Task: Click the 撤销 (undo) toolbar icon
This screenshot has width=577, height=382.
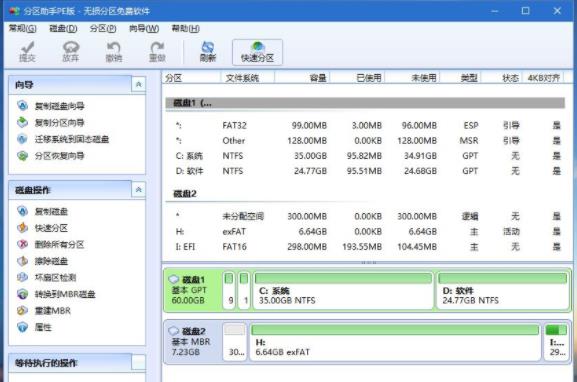Action: click(114, 52)
